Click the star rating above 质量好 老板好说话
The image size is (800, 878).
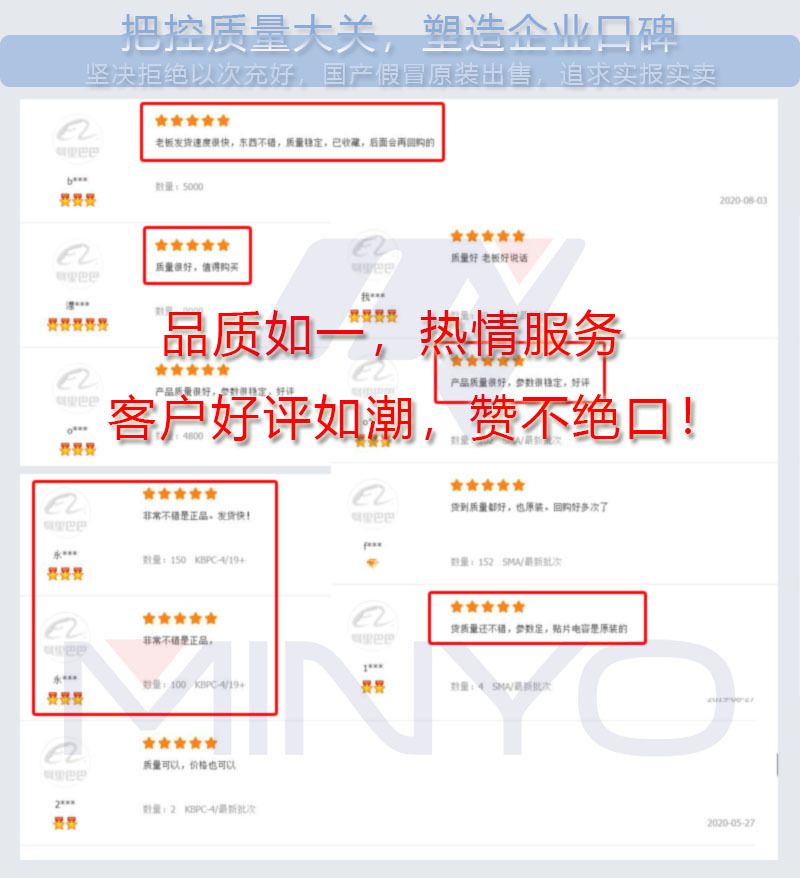tap(488, 236)
